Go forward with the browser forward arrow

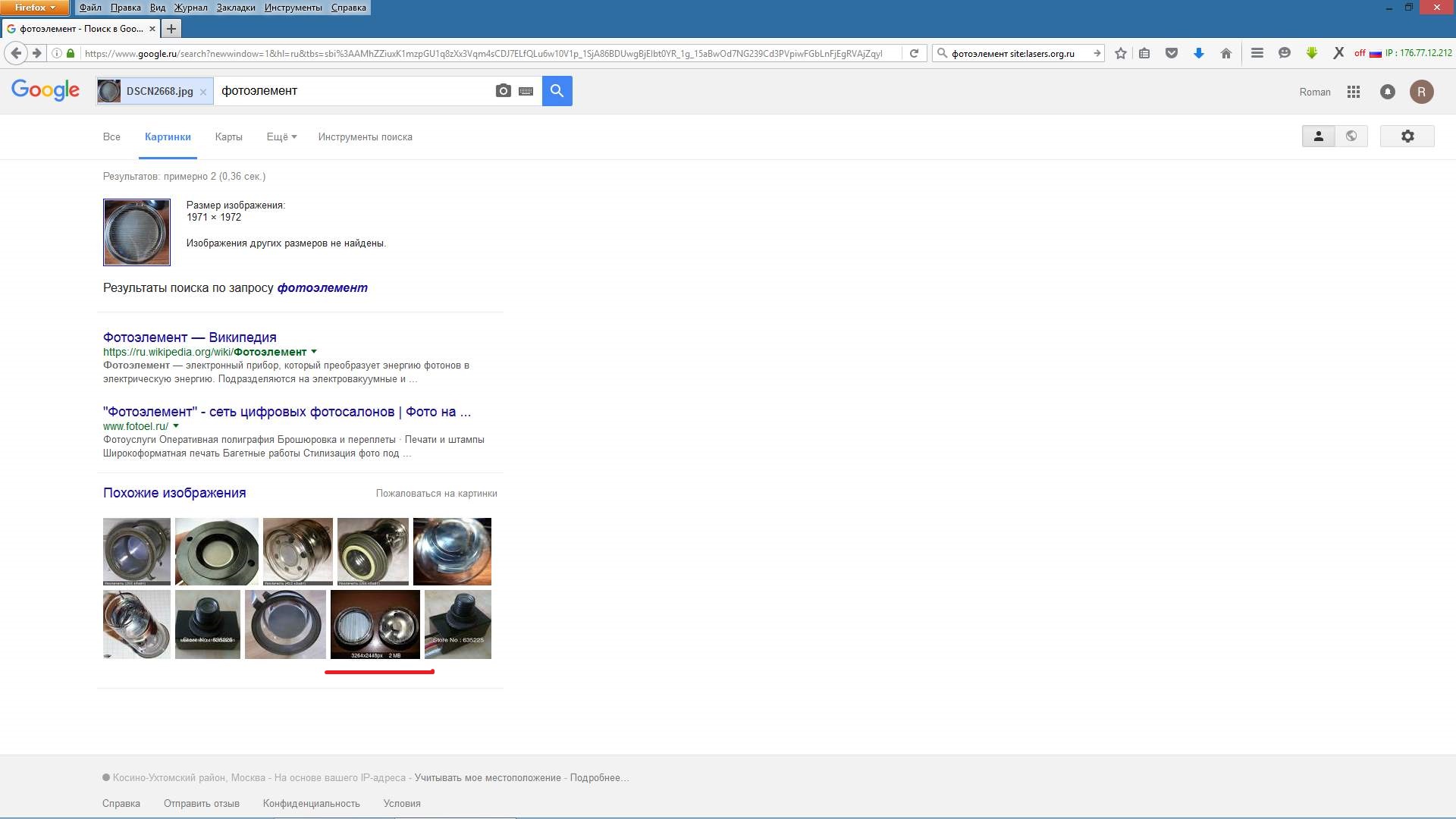(x=36, y=53)
